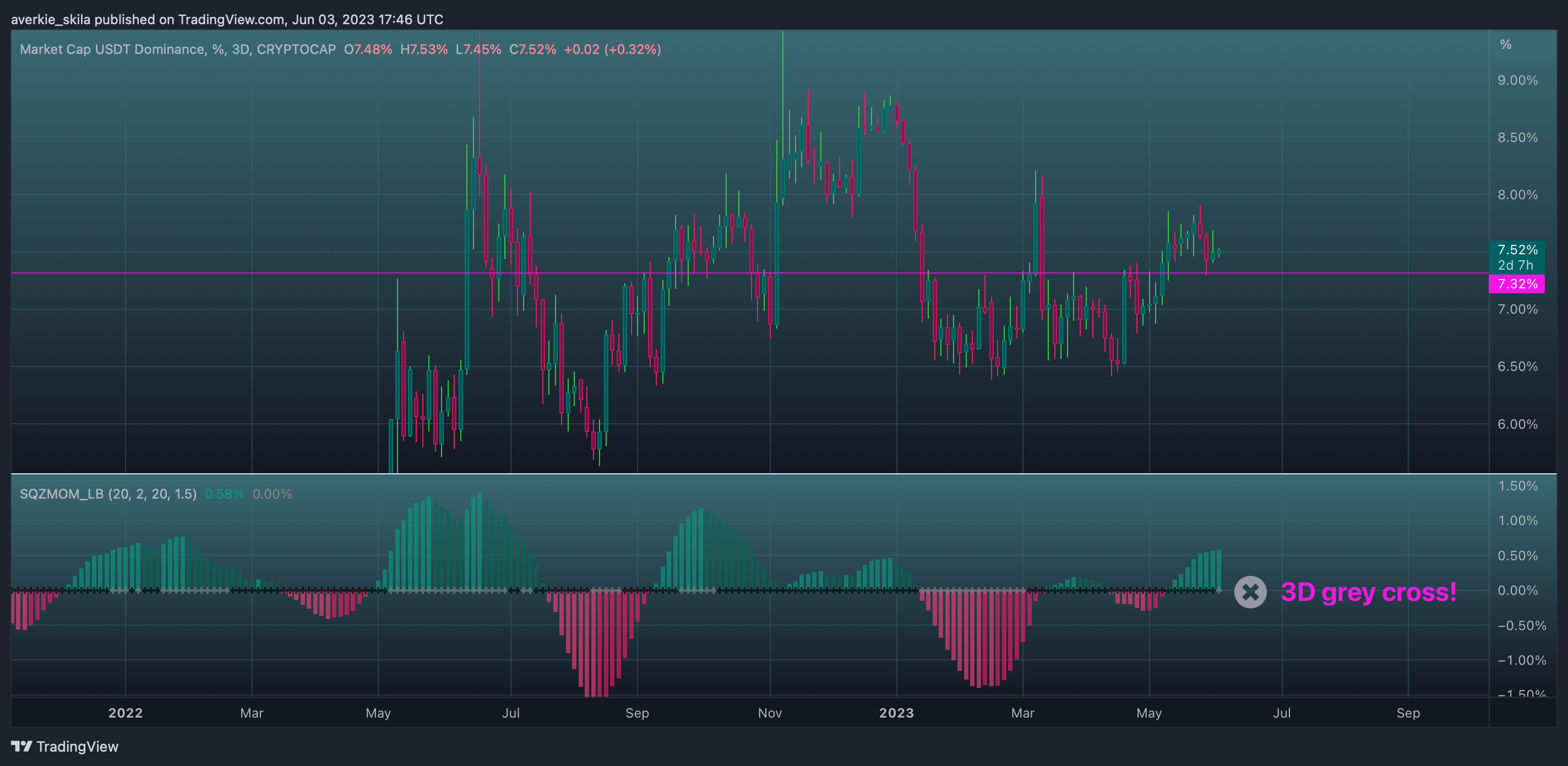Image resolution: width=1568 pixels, height=766 pixels.
Task: Click the 7.00% price axis label
Action: 1517,309
